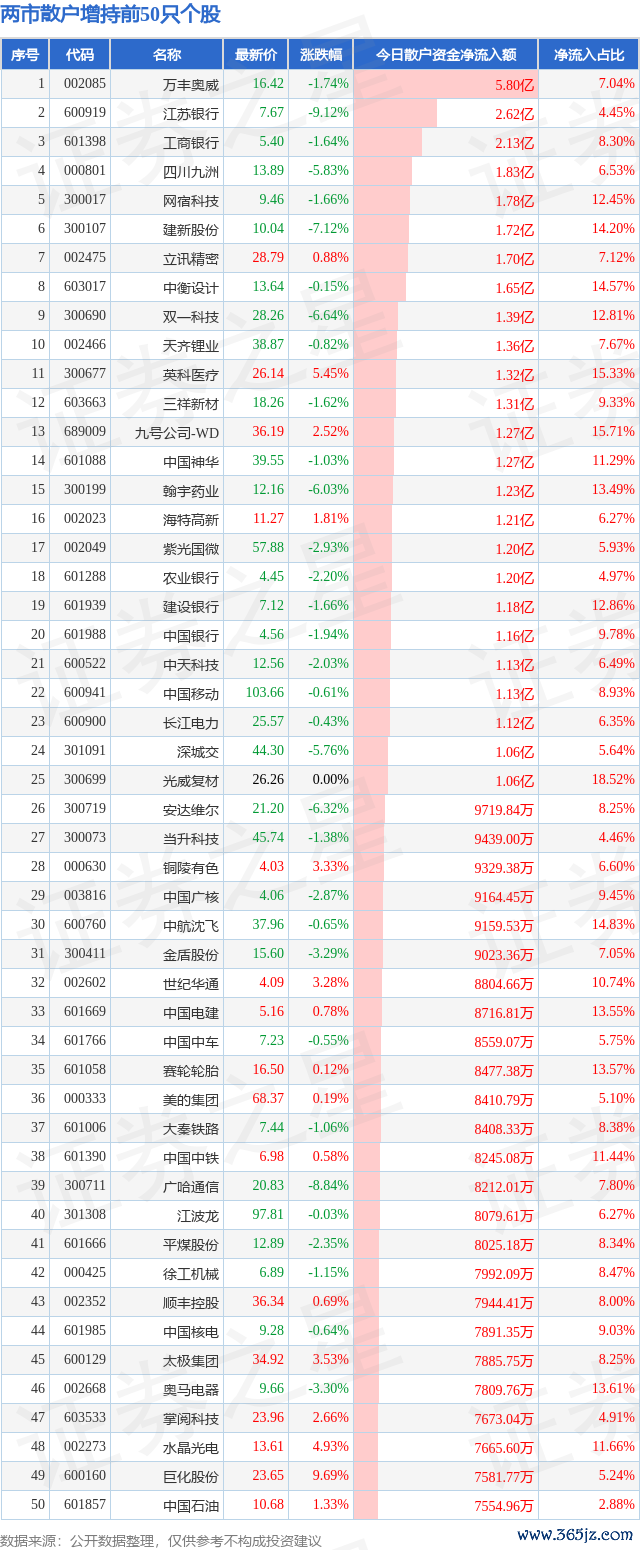Select stock name 美的集团

point(190,1099)
